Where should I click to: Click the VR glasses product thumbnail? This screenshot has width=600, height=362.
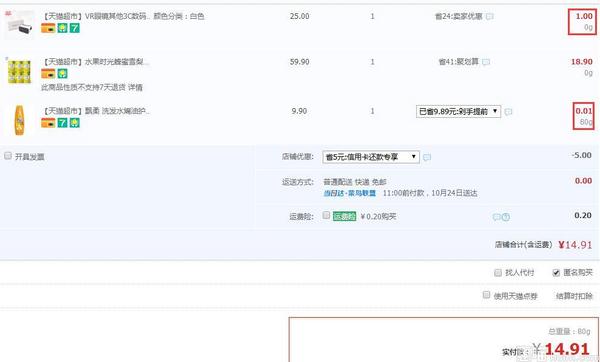click(x=19, y=24)
